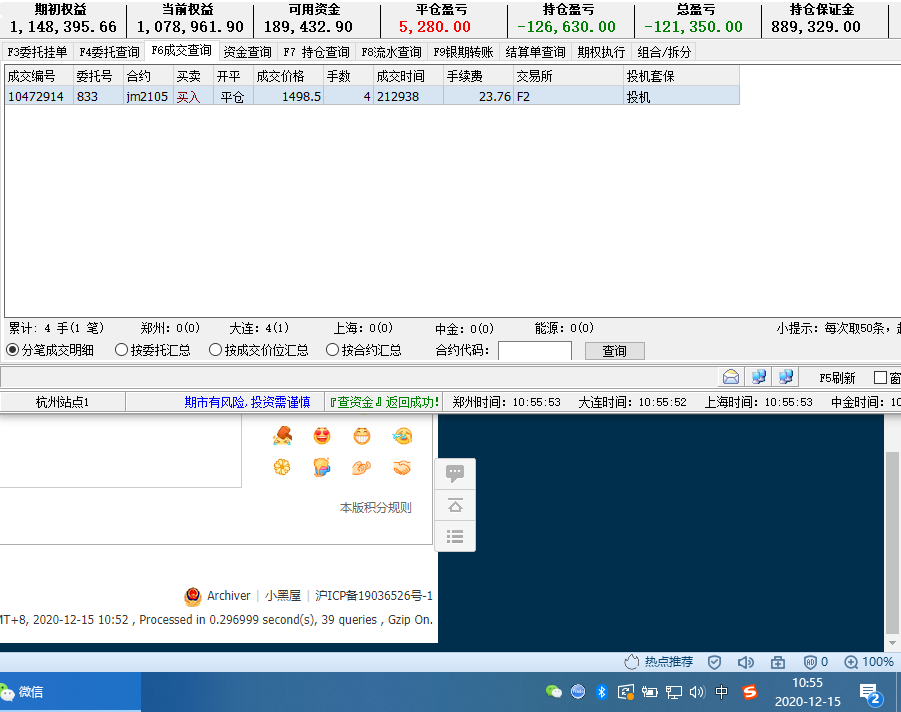Click the back-to-top arrow icon
901x712 pixels.
coord(455,505)
